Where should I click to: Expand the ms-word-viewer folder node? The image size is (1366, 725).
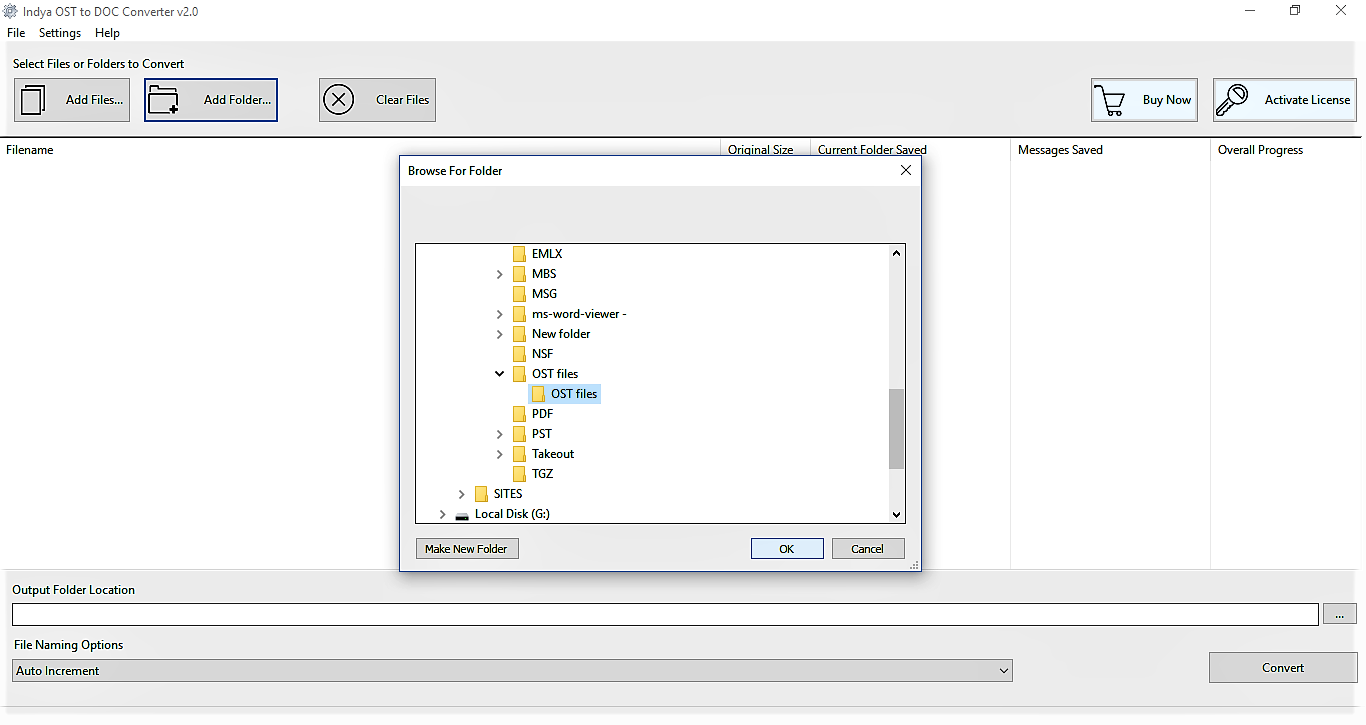click(500, 314)
